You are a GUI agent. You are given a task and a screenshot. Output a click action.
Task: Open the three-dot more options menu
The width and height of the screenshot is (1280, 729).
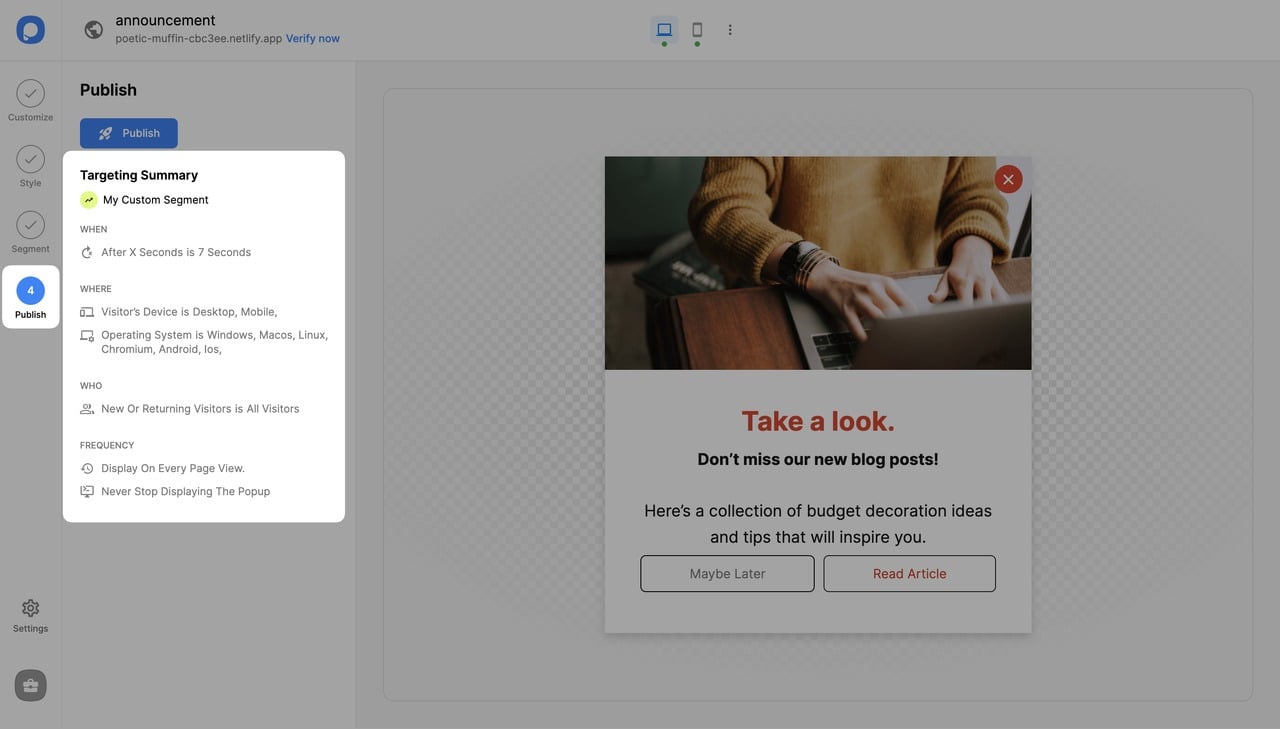click(730, 30)
